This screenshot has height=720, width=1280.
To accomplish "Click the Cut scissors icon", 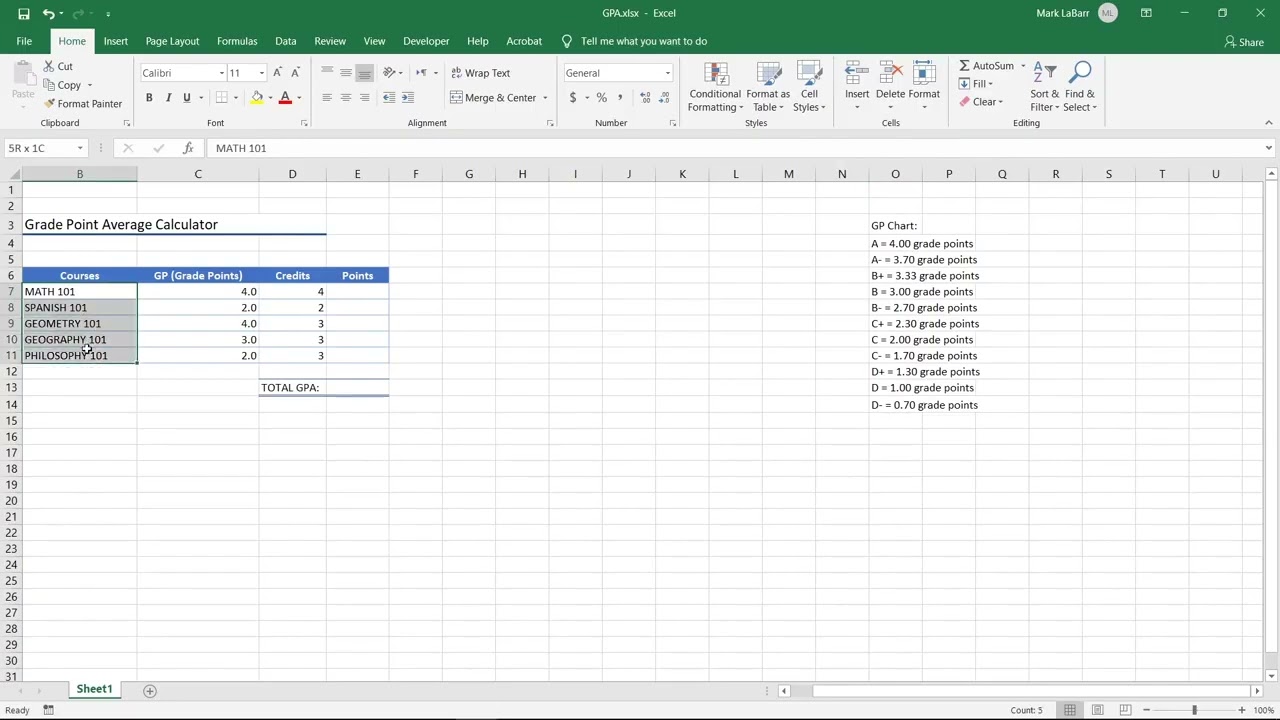I will point(49,66).
